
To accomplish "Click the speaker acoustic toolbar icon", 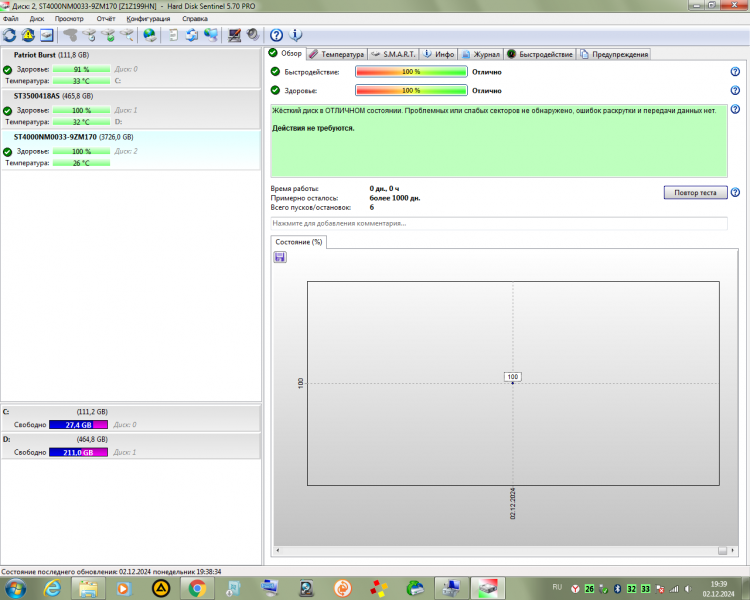I will click(253, 35).
